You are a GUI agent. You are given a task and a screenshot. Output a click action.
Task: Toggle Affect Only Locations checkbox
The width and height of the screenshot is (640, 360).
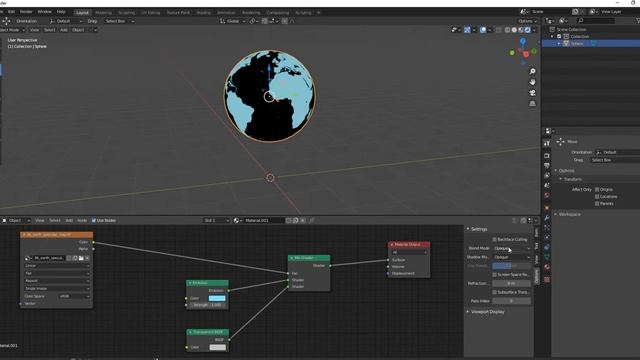[x=597, y=196]
